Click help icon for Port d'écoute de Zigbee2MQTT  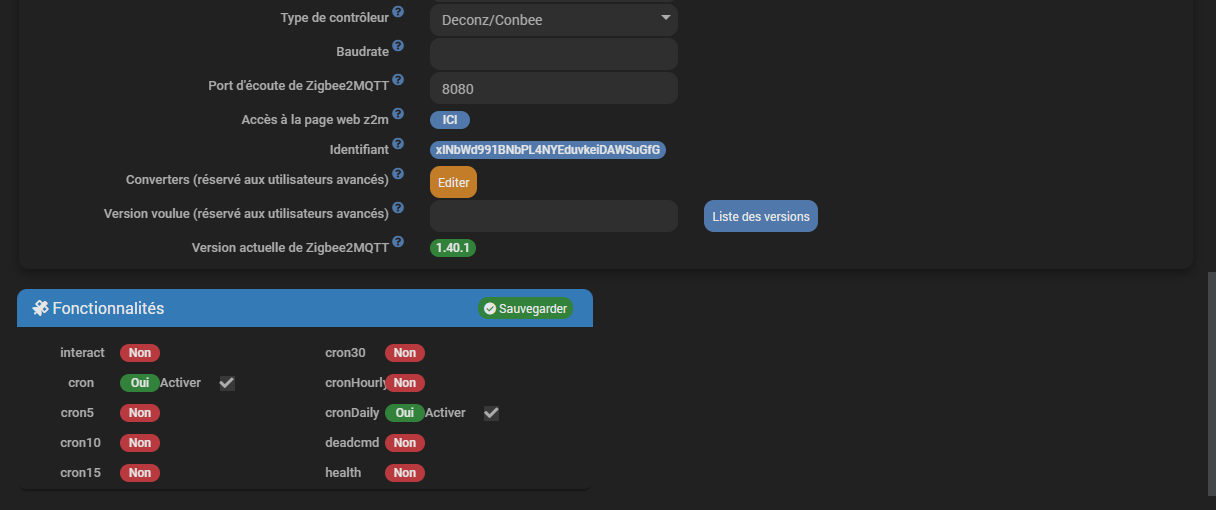click(x=398, y=80)
